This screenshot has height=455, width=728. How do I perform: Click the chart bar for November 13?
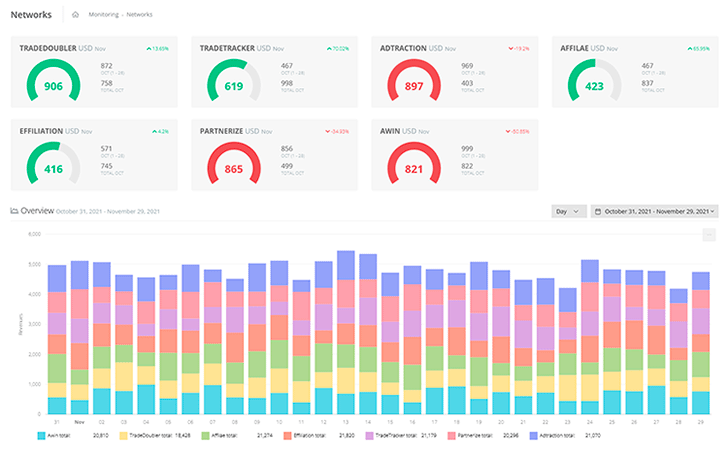click(x=345, y=332)
